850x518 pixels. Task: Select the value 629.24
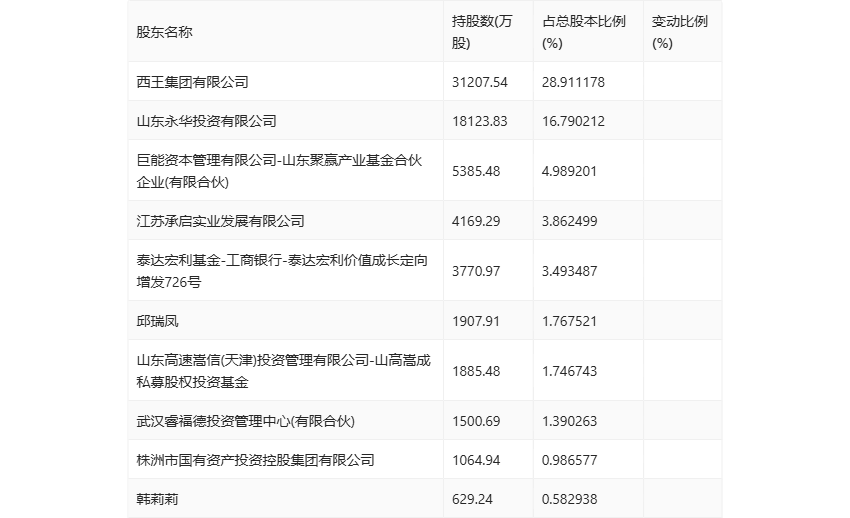[x=472, y=500]
